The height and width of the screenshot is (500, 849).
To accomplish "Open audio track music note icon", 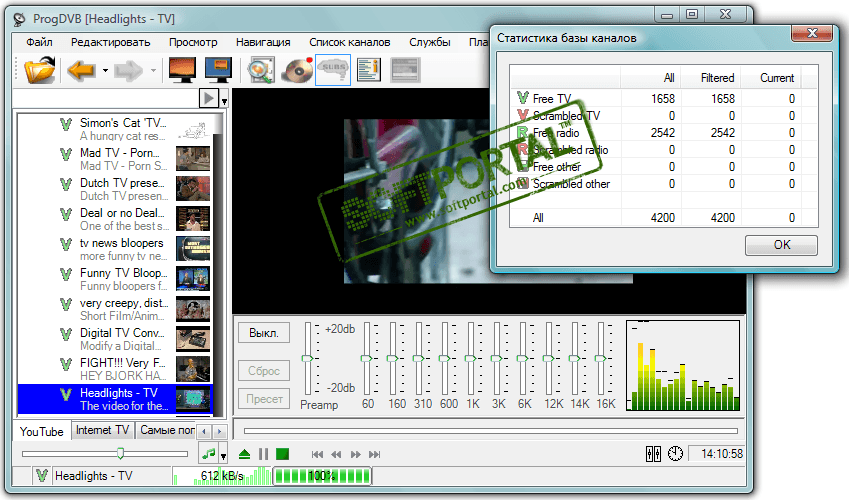I will click(208, 454).
